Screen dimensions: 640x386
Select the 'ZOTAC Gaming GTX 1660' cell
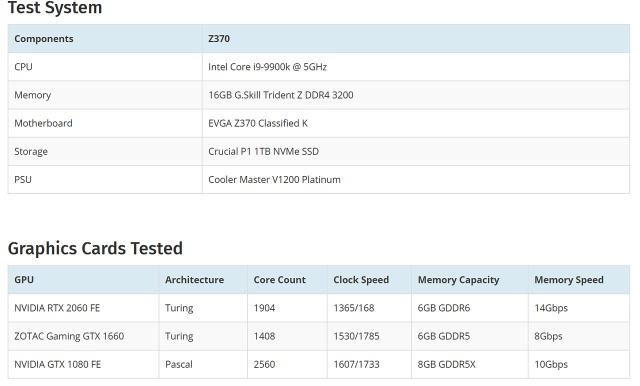point(69,336)
